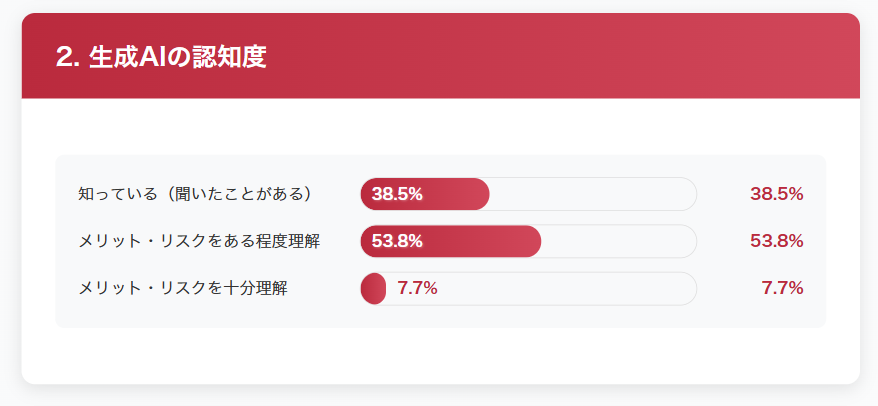Screen dimensions: 878x406
Task: Click the right-side 53.8% value
Action: (777, 241)
